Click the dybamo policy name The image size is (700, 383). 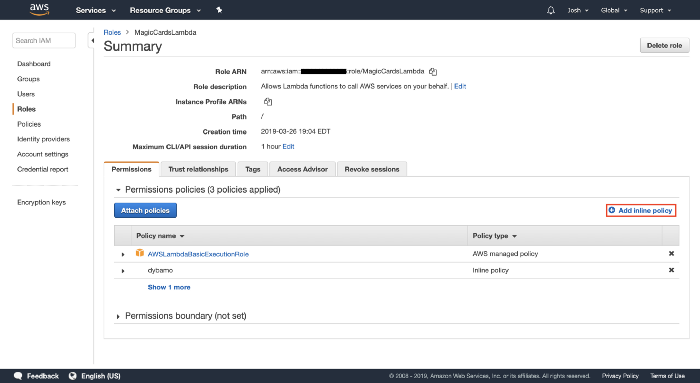pyautogui.click(x=160, y=271)
